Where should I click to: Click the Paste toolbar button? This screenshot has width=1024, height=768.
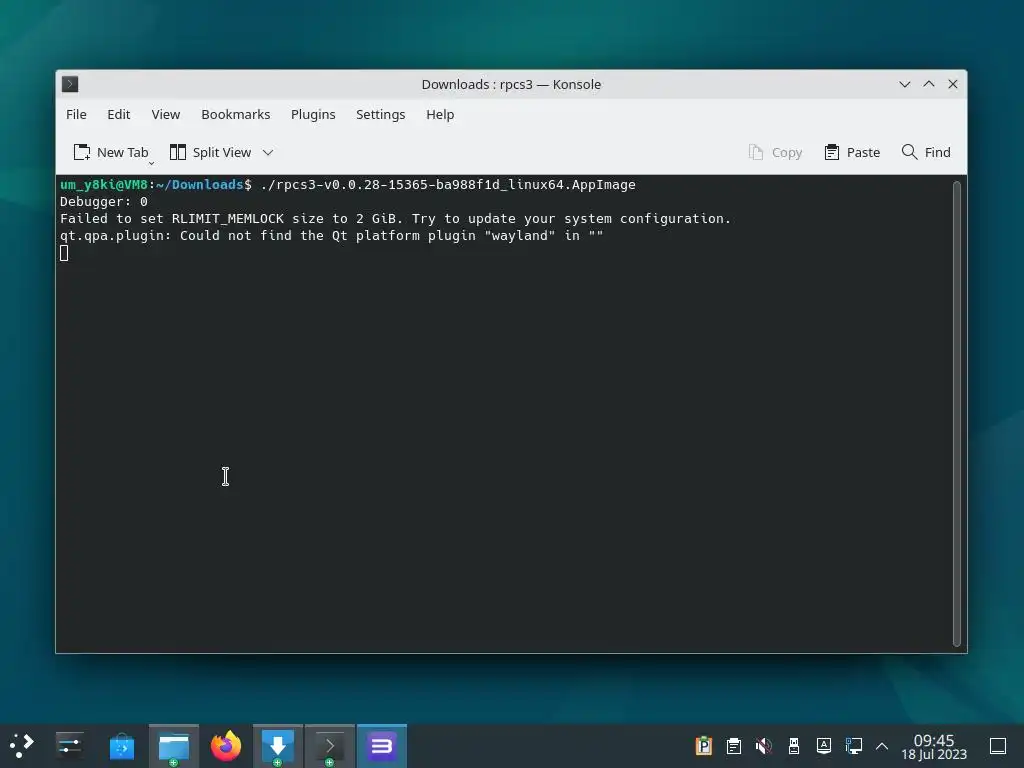852,152
